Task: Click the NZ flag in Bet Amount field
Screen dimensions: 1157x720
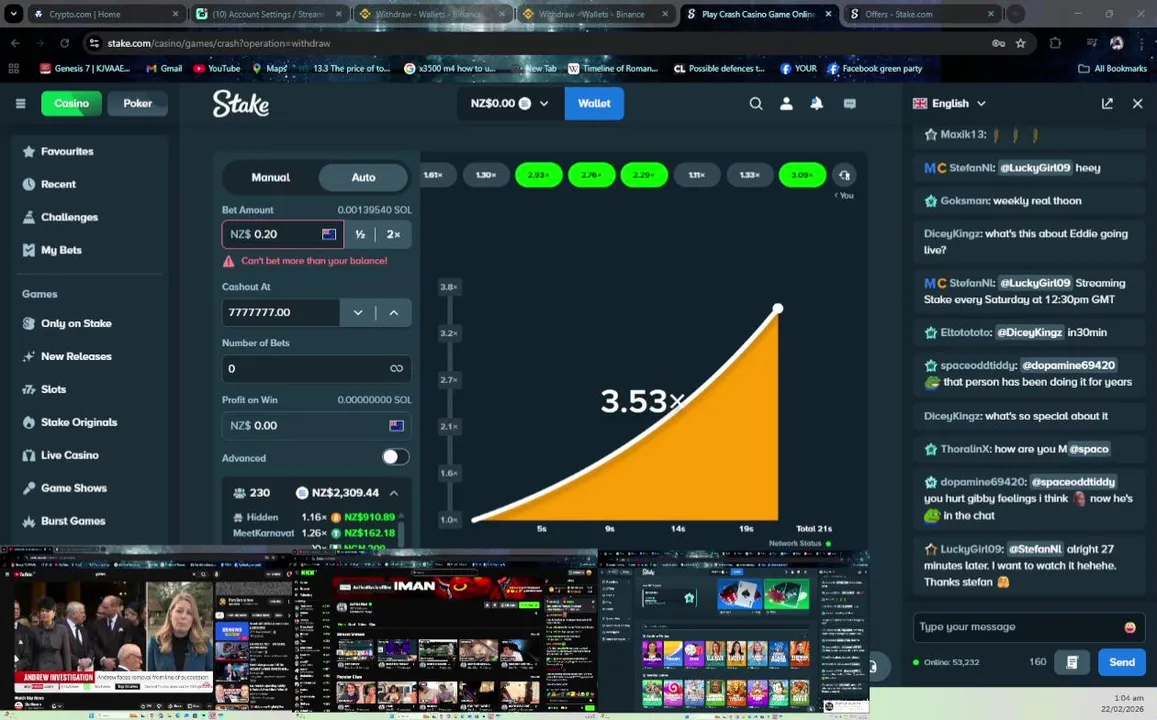Action: pyautogui.click(x=329, y=235)
